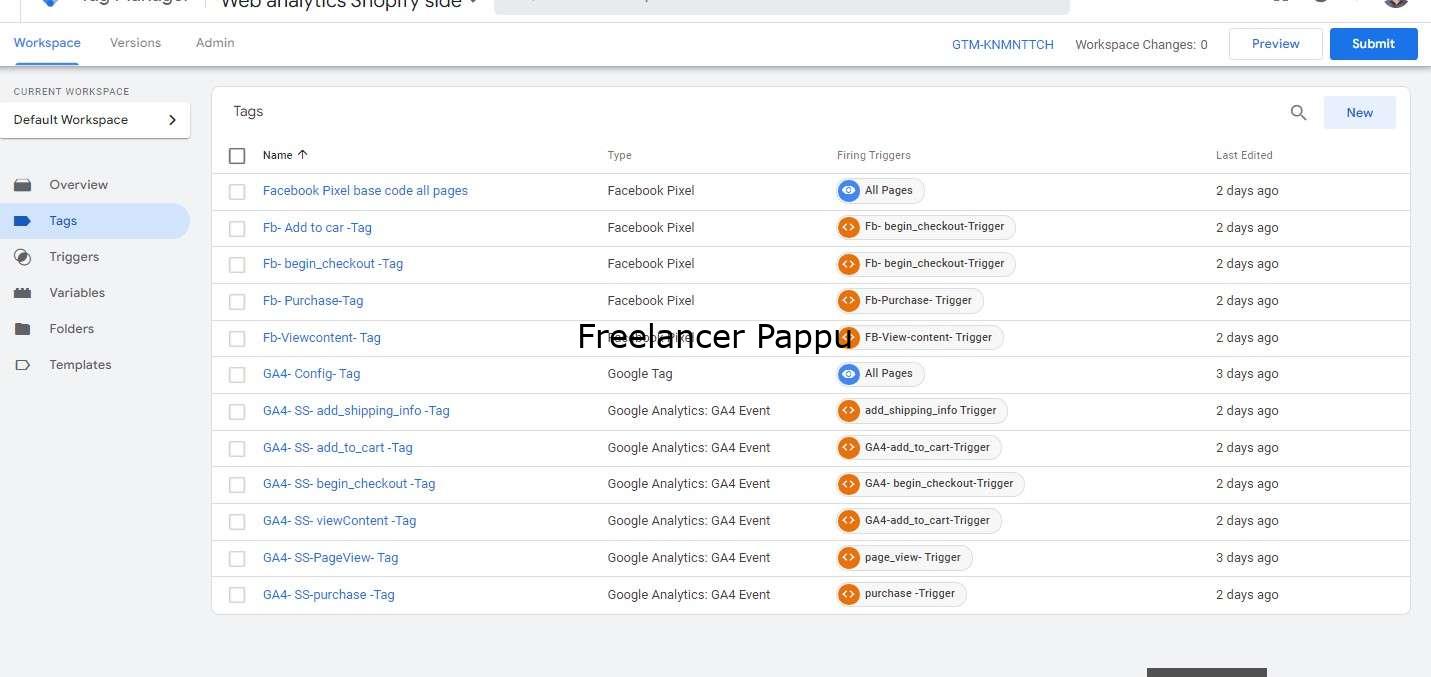
Task: Open GA4- SS- add_to_cart -Tag link
Action: 338,448
